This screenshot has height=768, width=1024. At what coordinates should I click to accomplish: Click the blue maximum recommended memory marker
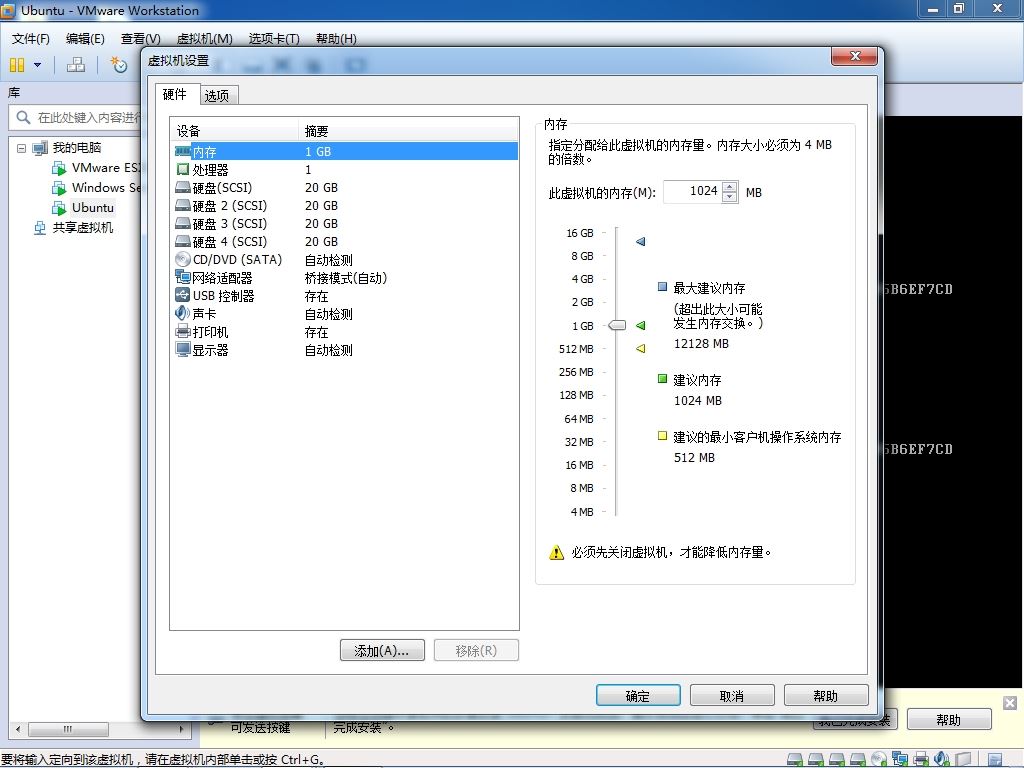[x=641, y=242]
